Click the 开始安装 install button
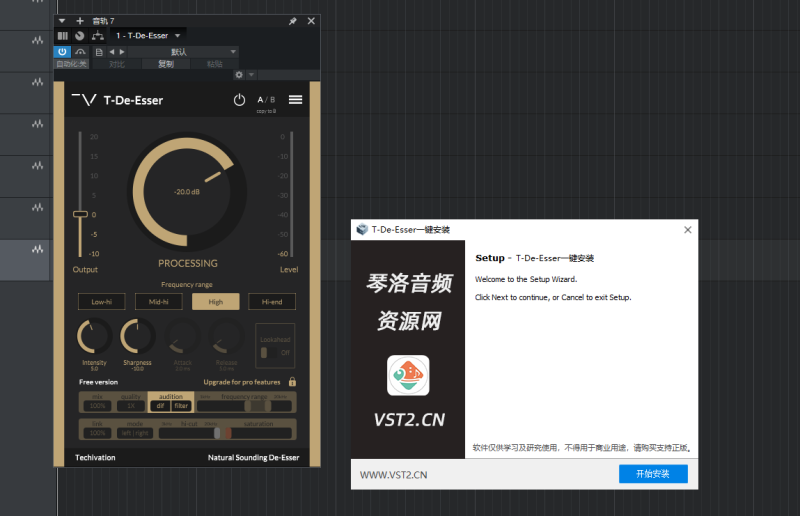 click(653, 474)
